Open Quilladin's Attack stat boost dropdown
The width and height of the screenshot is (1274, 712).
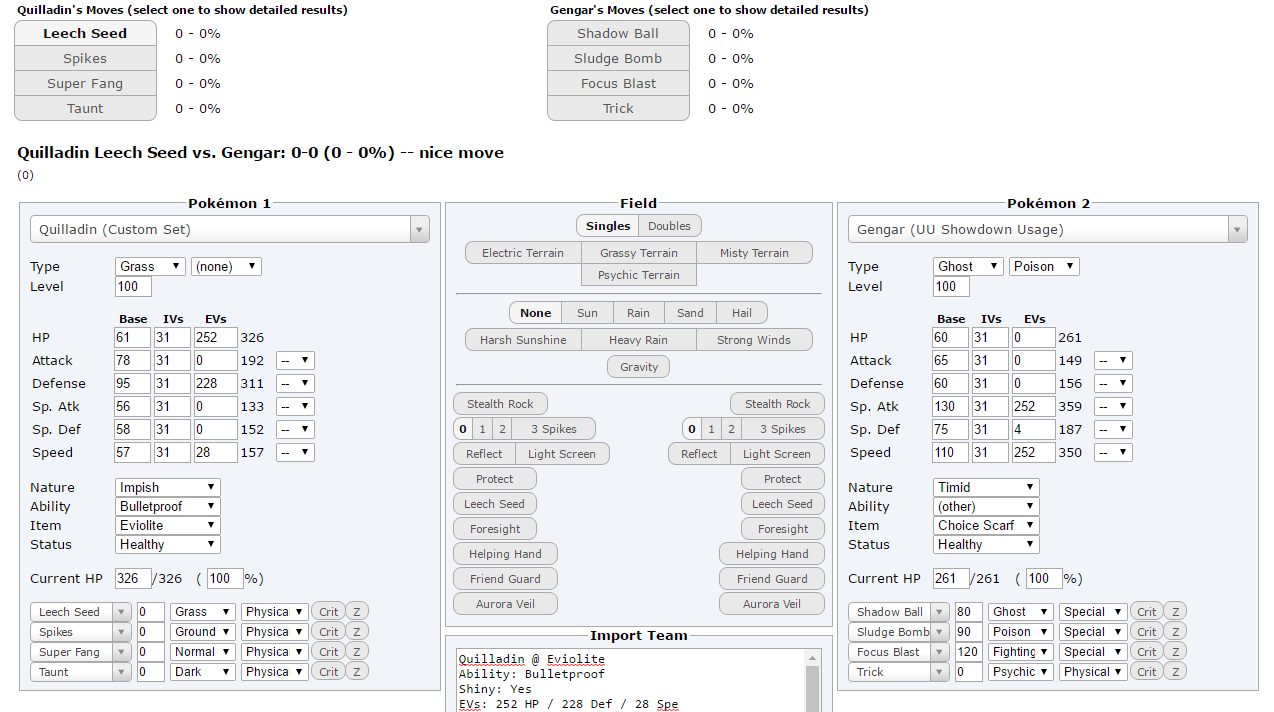[x=296, y=360]
